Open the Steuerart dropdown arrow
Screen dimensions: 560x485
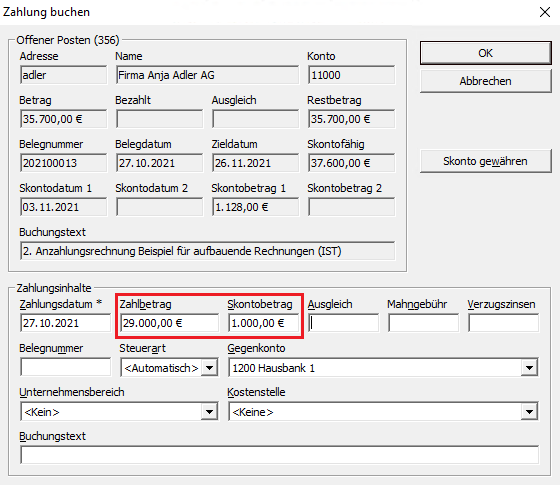(x=209, y=368)
